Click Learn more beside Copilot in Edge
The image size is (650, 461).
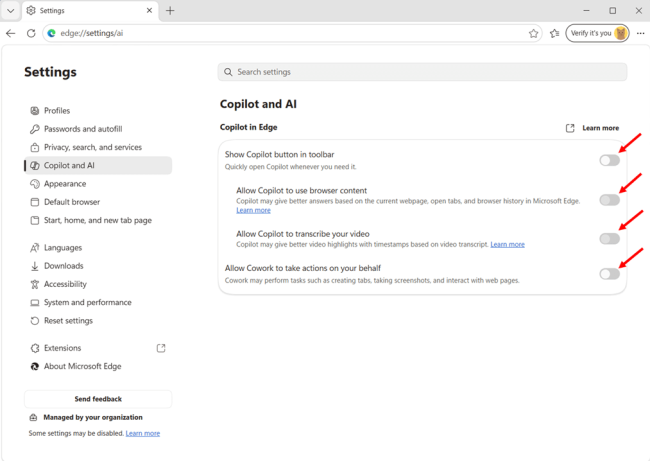pyautogui.click(x=600, y=128)
